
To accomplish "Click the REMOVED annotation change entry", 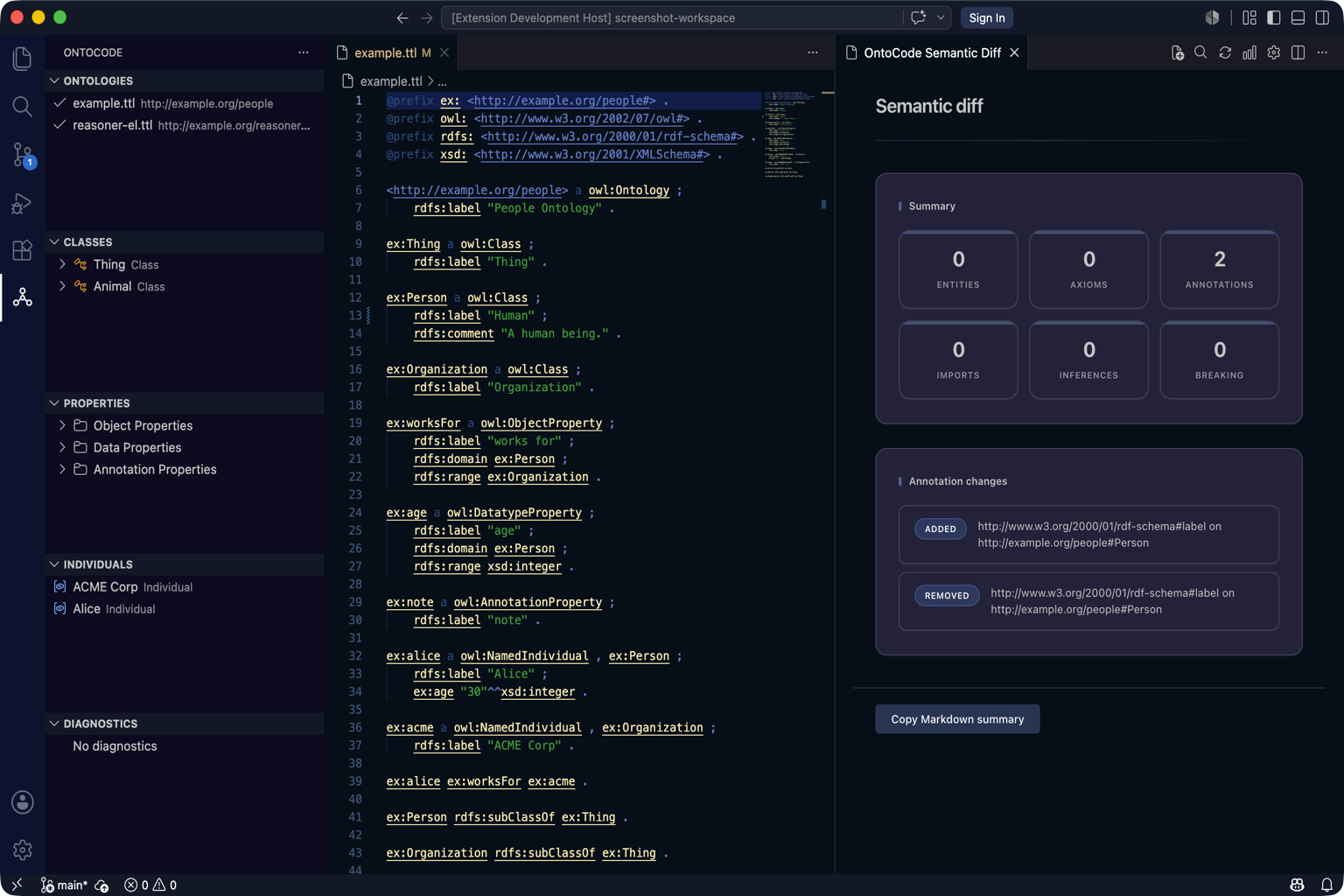I will [1088, 601].
